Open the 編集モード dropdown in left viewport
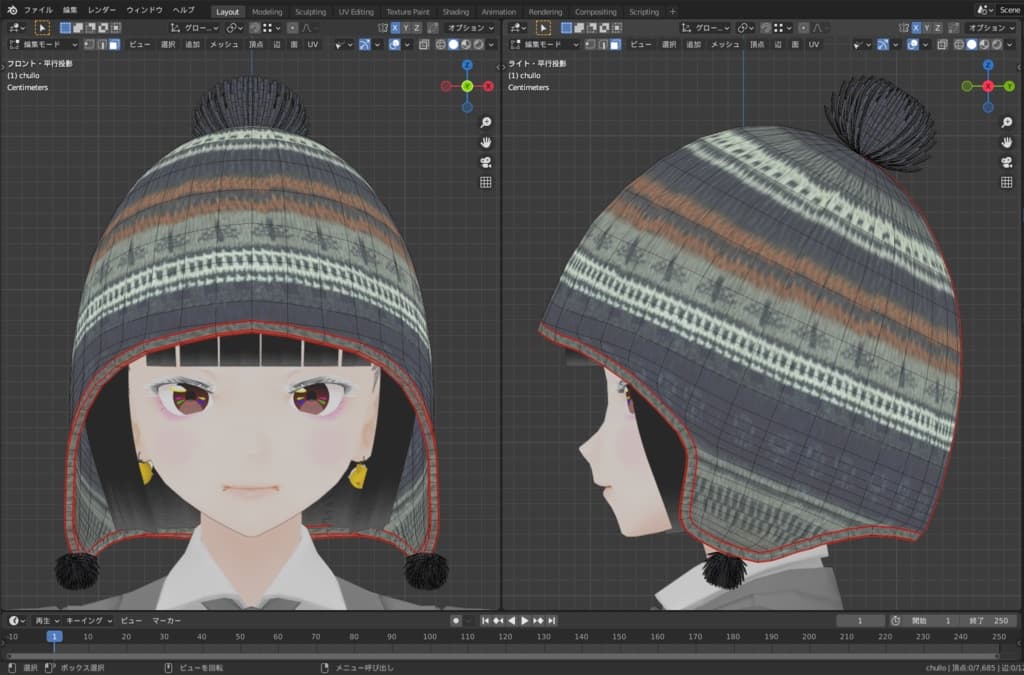Viewport: 1024px width, 675px height. click(x=42, y=44)
